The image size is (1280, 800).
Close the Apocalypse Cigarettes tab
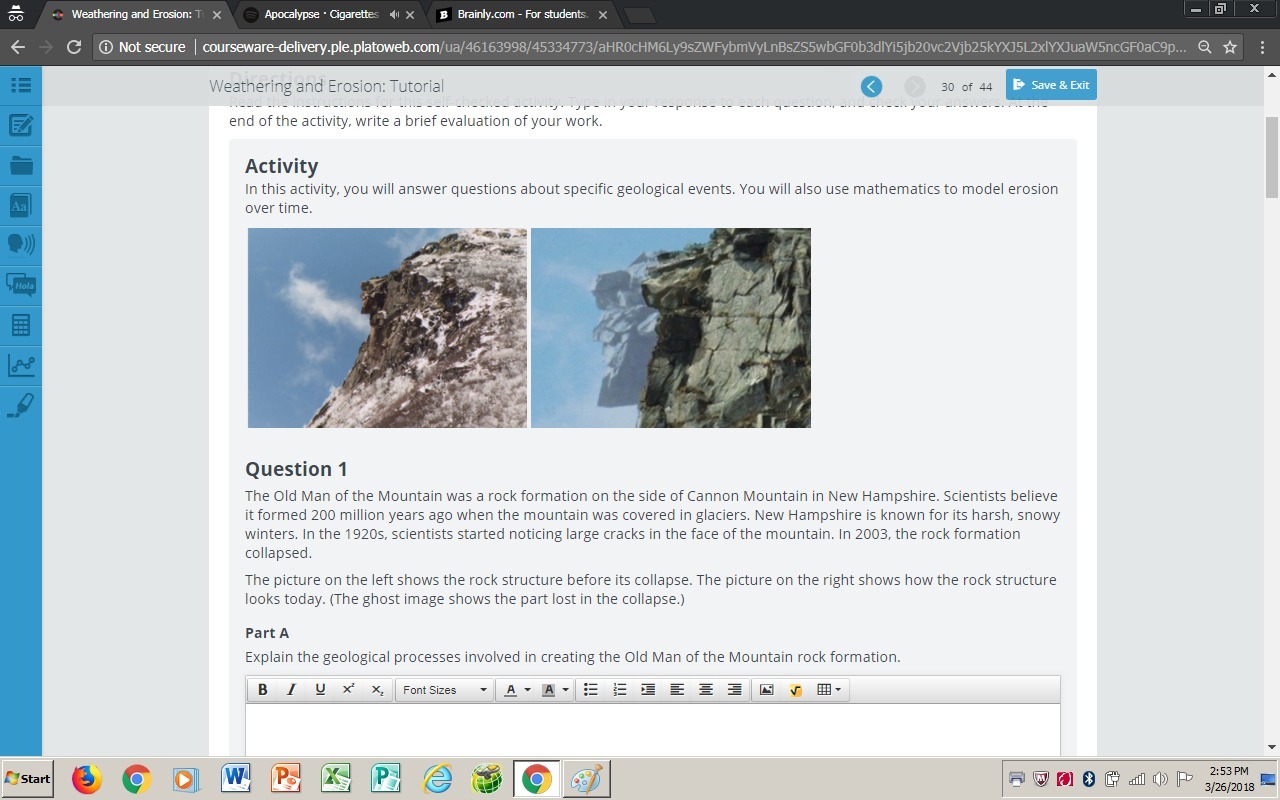pos(410,15)
